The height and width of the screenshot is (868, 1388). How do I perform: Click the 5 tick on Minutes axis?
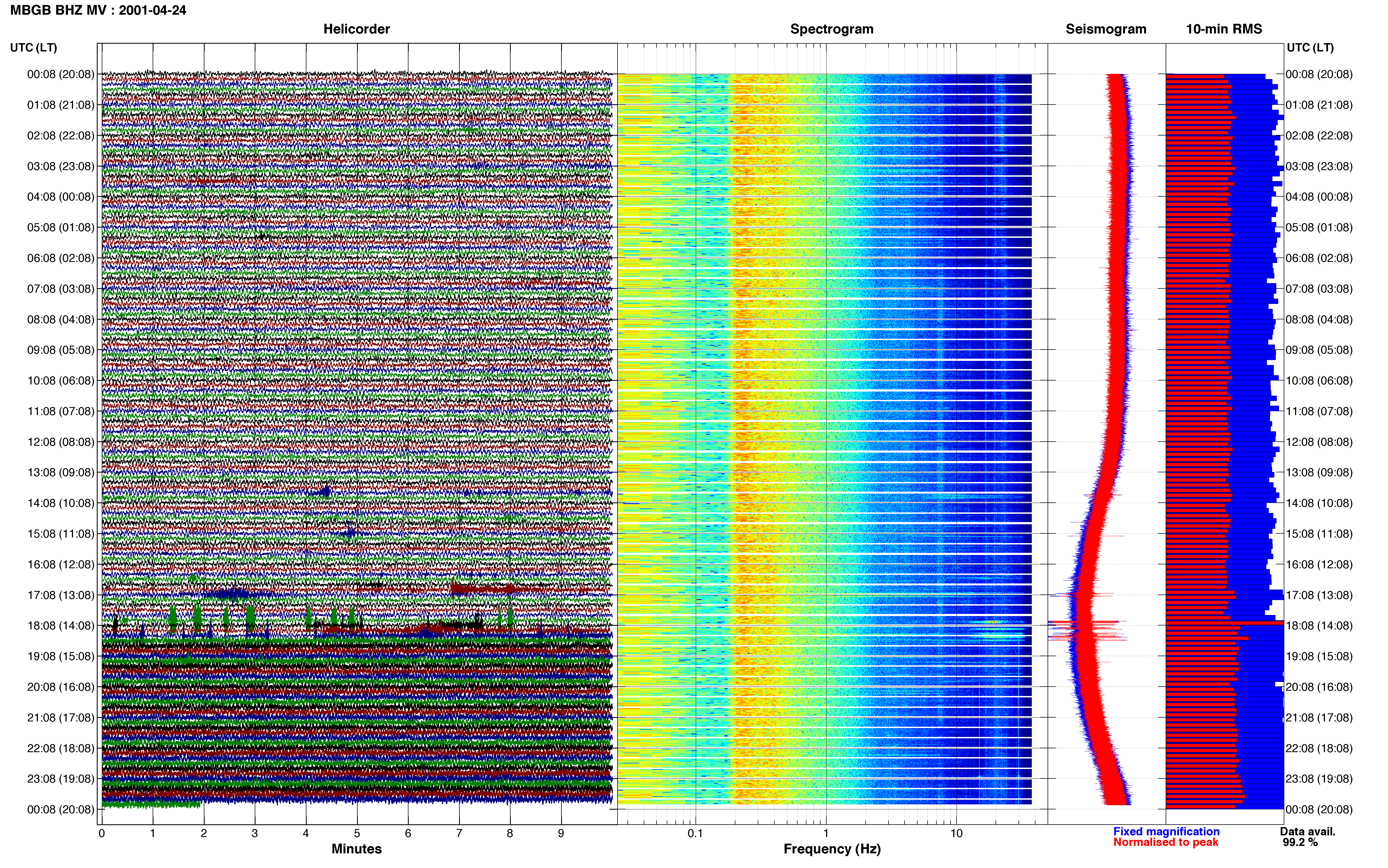357,833
